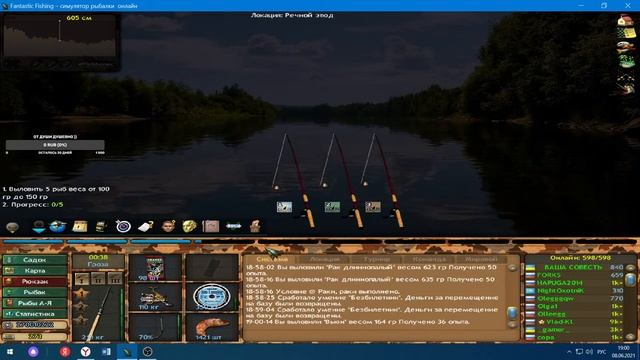Screen dimensions: 640x360
Task: Click the white tag with key icon
Action: (x=145, y=226)
